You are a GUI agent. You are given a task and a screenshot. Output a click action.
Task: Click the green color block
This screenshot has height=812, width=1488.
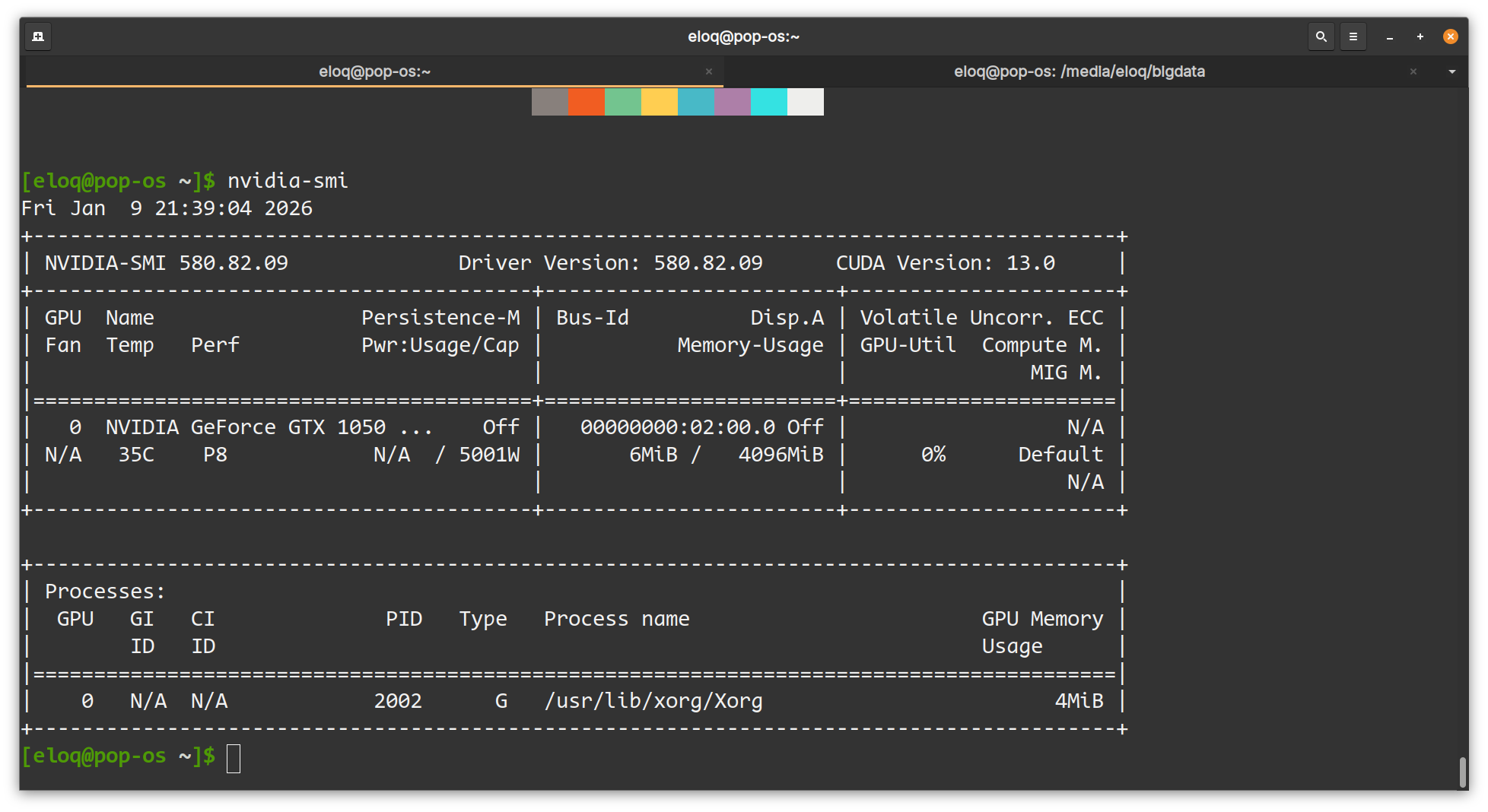click(623, 102)
